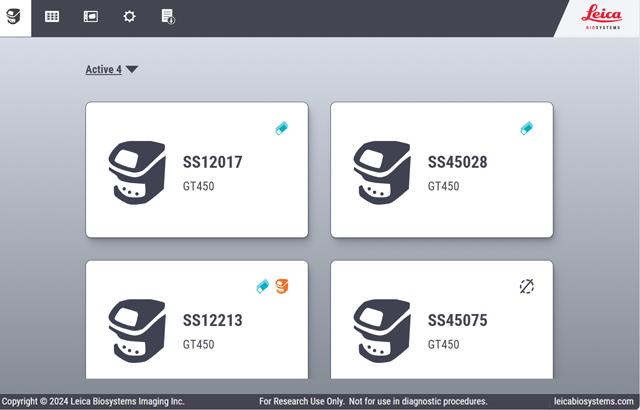This screenshot has width=640, height=410.
Task: Click the teal slide icon on SS12213
Action: (262, 286)
